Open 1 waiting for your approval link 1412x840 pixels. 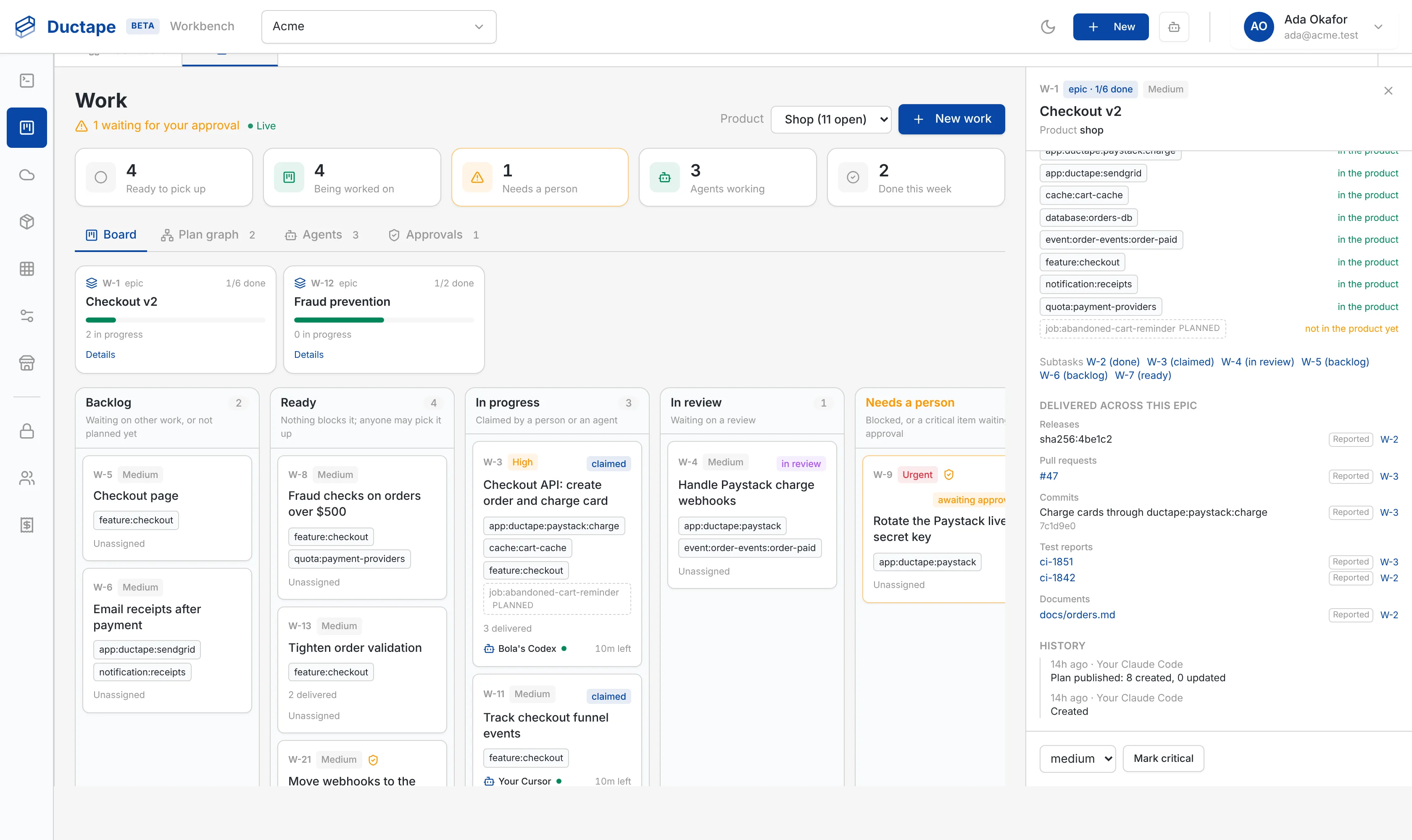[x=166, y=126]
